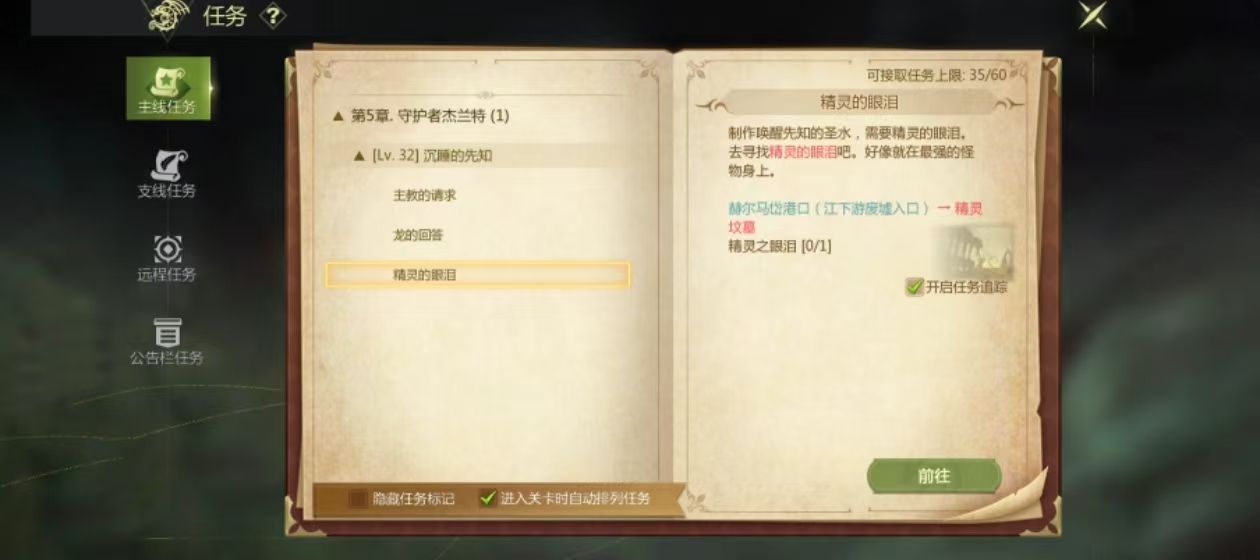The height and width of the screenshot is (560, 1260).
Task: Uncheck 进入关卡时自动排列任务 checkbox
Action: point(488,497)
